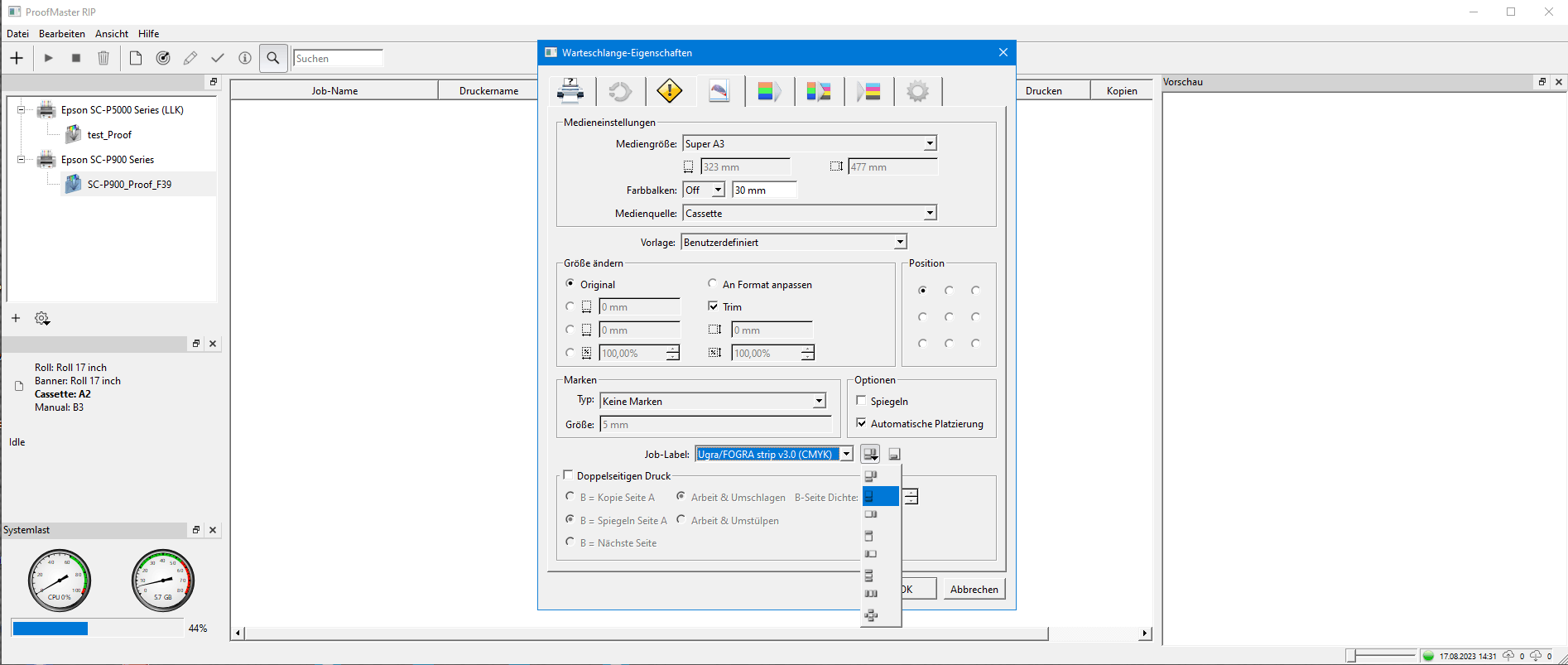Click the plus icon in main toolbar
The image size is (1568, 665).
17,58
